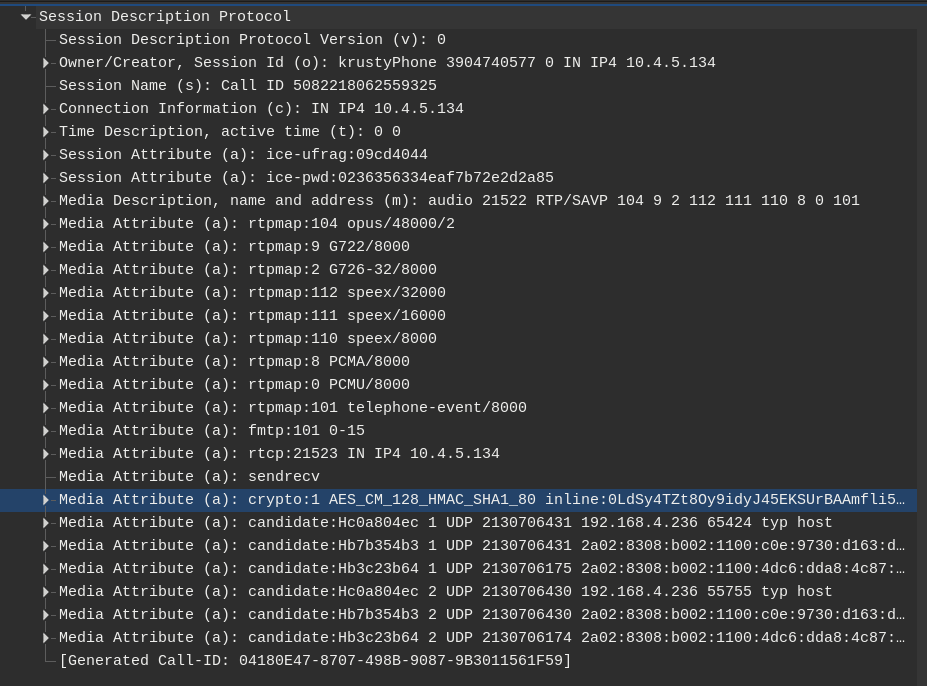Expand Time Description active time row
927x686 pixels.
click(46, 132)
